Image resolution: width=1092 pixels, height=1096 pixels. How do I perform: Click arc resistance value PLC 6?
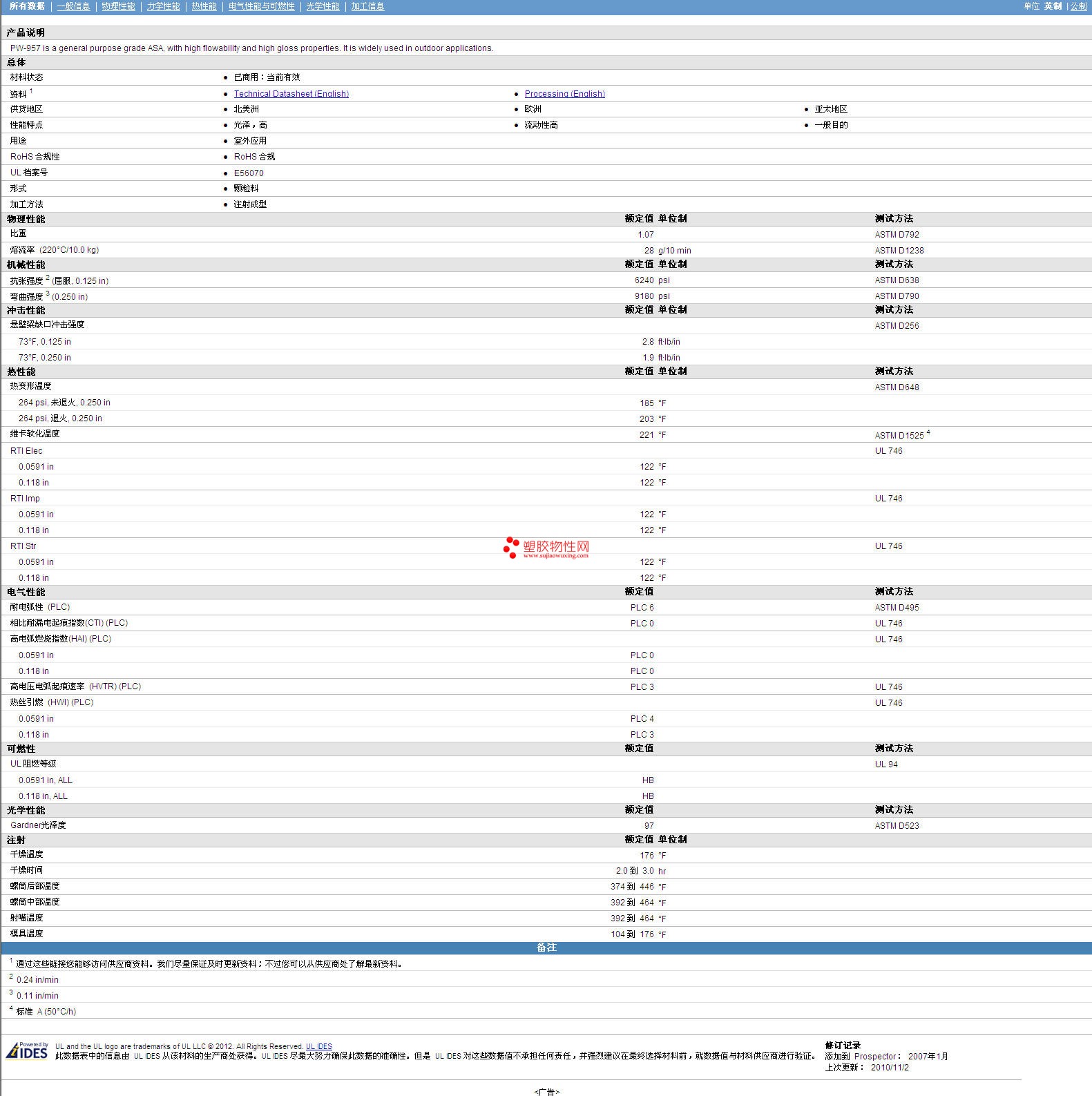coord(642,608)
